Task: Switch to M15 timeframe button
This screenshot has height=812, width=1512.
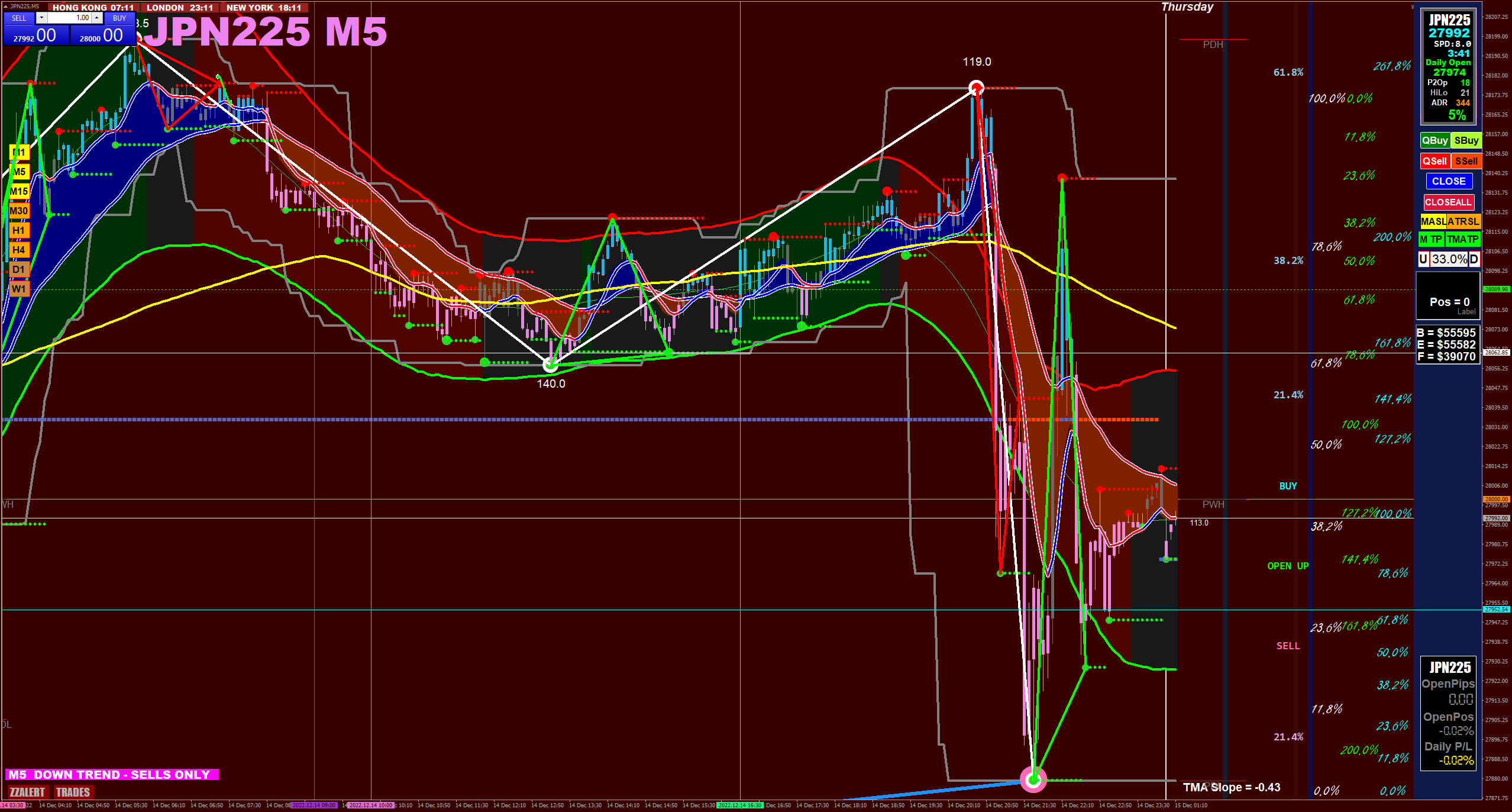Action: 19,191
